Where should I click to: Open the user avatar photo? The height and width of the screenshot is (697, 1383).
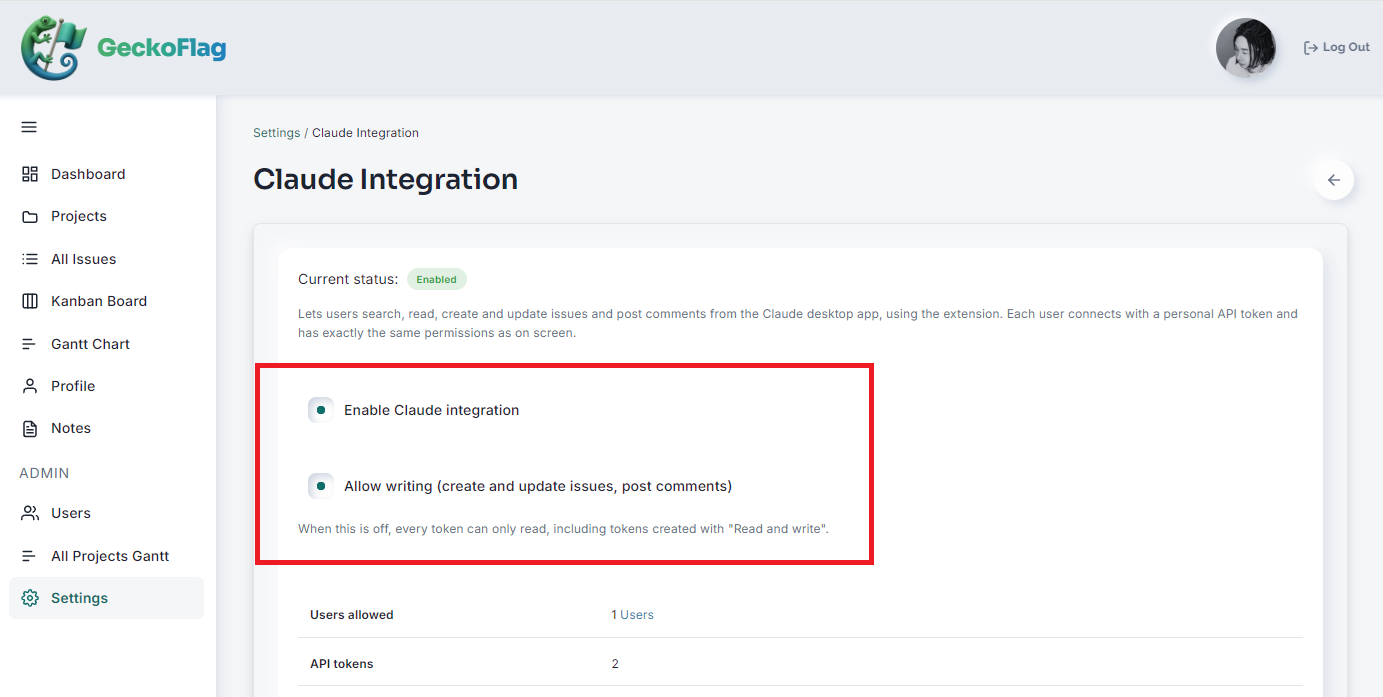pos(1246,48)
